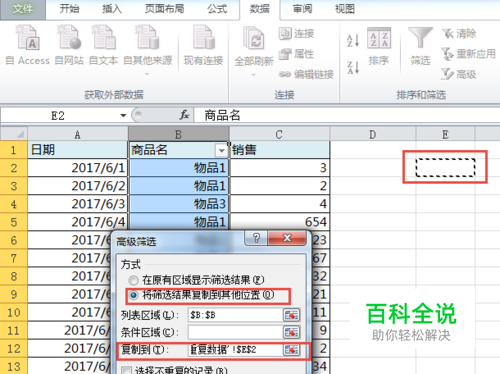Select 将筛选结果复制到其他位置 radio option
The image size is (500, 374).
(202, 295)
